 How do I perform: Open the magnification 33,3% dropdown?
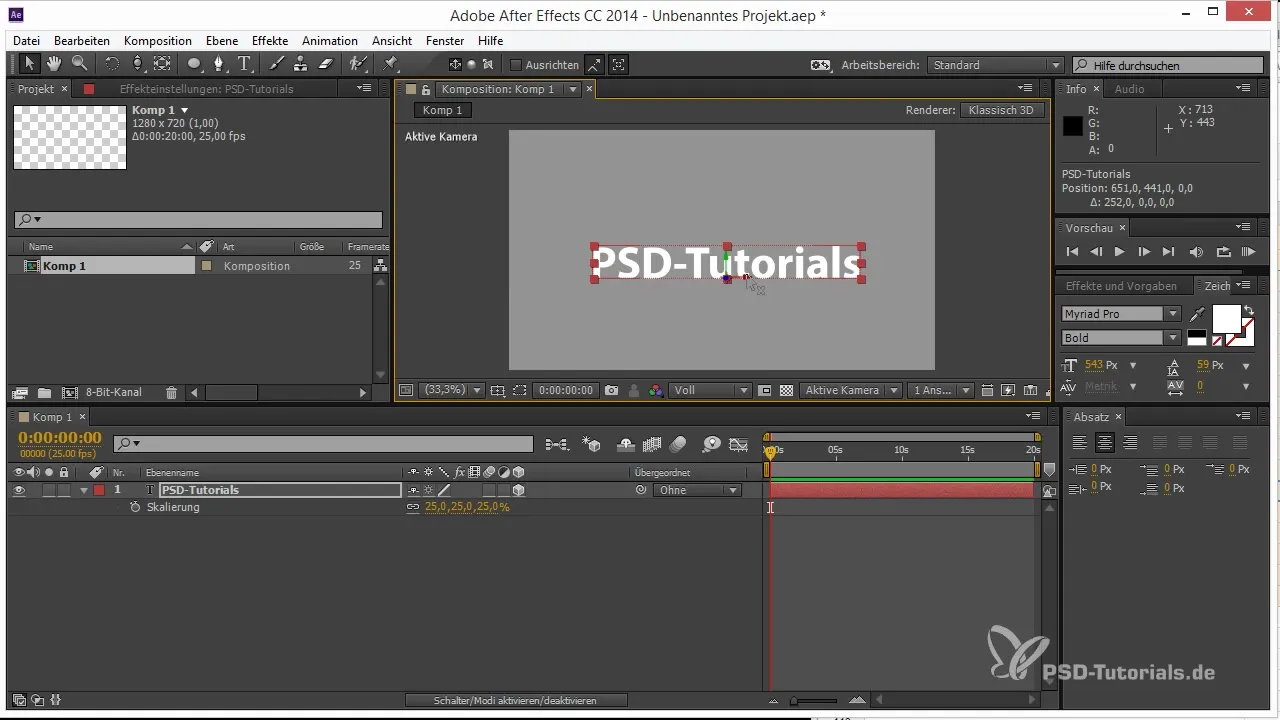point(452,390)
